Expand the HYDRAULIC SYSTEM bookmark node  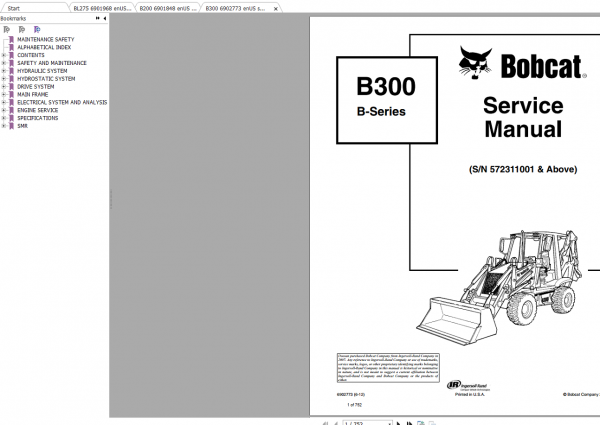tap(4, 71)
